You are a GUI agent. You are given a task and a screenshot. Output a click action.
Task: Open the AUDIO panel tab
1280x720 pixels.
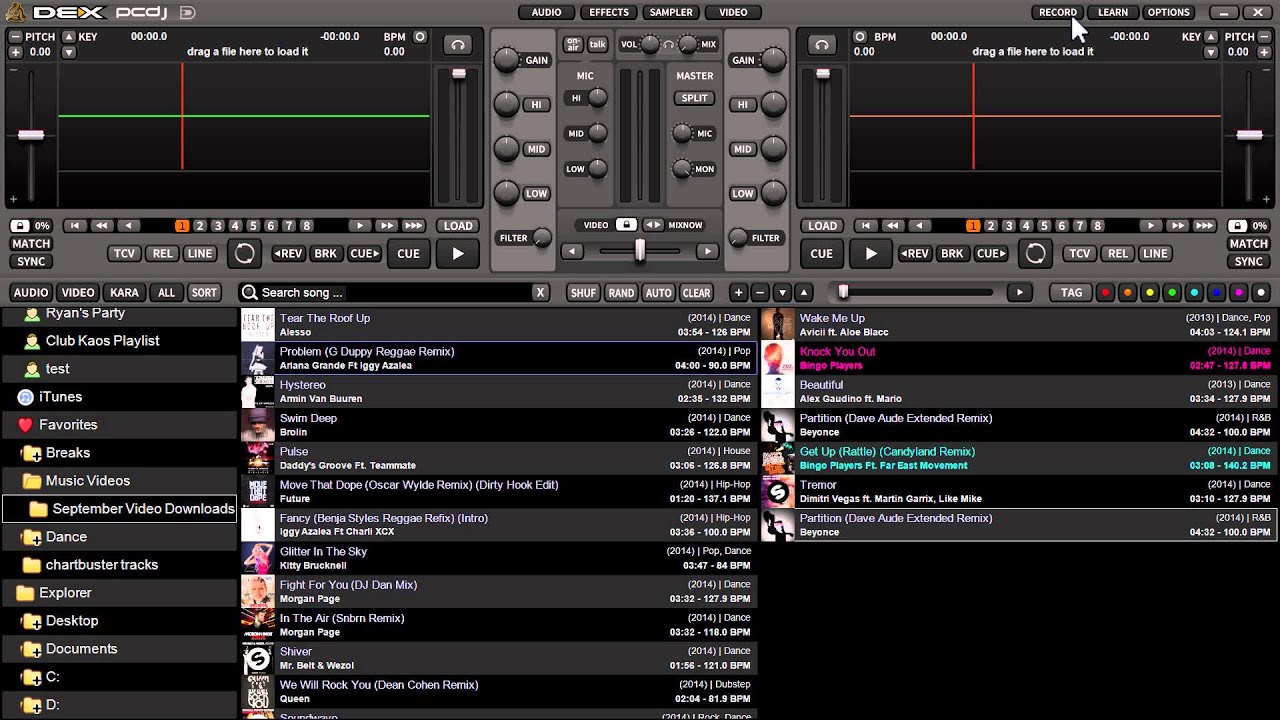(546, 12)
